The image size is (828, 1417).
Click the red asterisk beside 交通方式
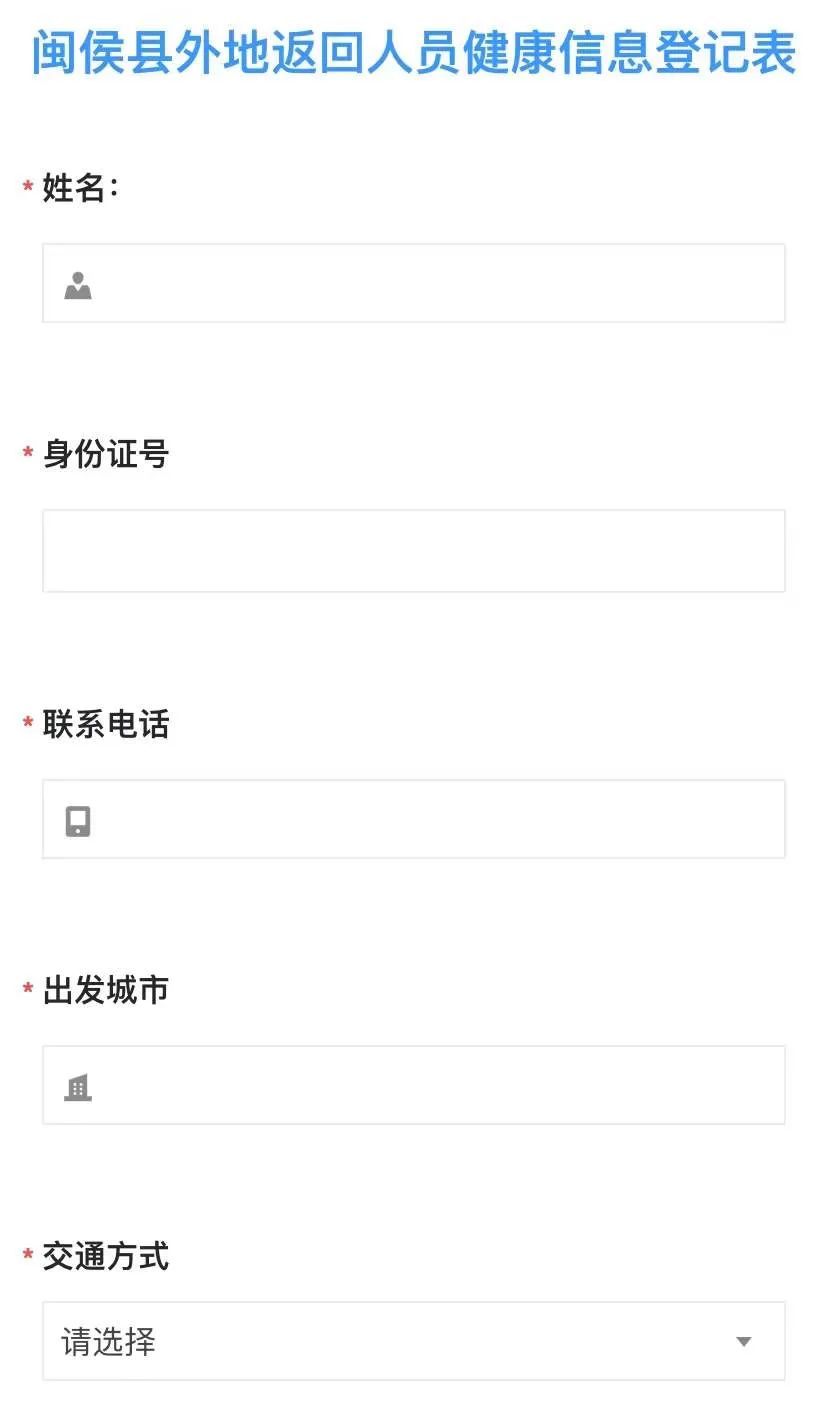tap(28, 1258)
